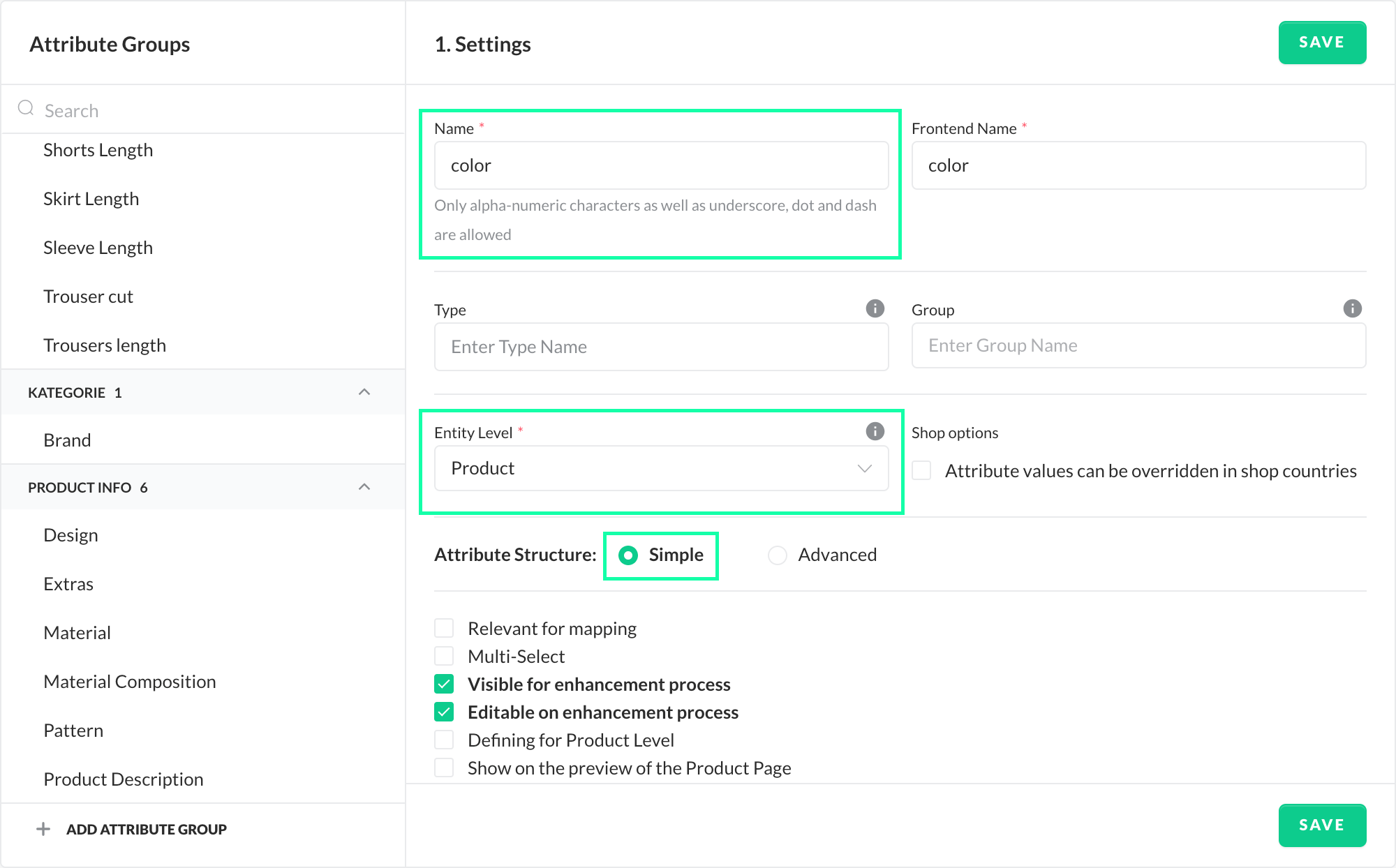Select the Simple attribute structure
The height and width of the screenshot is (868, 1396).
point(628,555)
